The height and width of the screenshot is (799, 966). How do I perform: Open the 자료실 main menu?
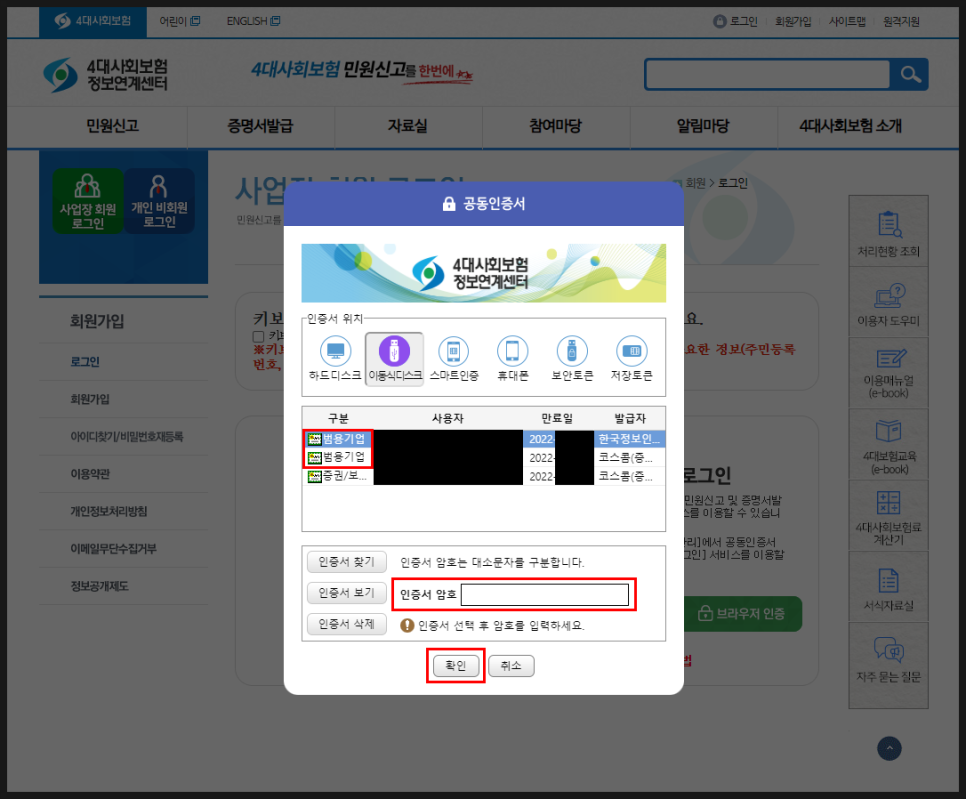pyautogui.click(x=408, y=126)
